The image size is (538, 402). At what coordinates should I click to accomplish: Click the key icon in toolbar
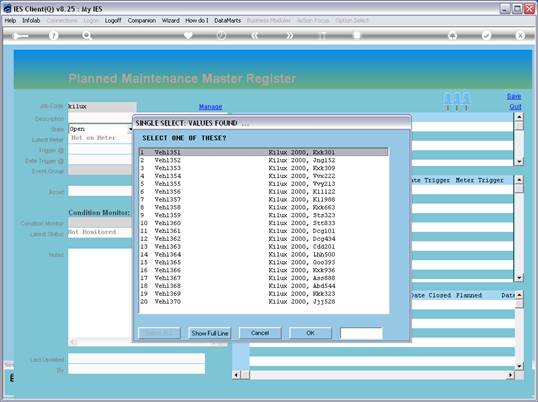[x=20, y=36]
